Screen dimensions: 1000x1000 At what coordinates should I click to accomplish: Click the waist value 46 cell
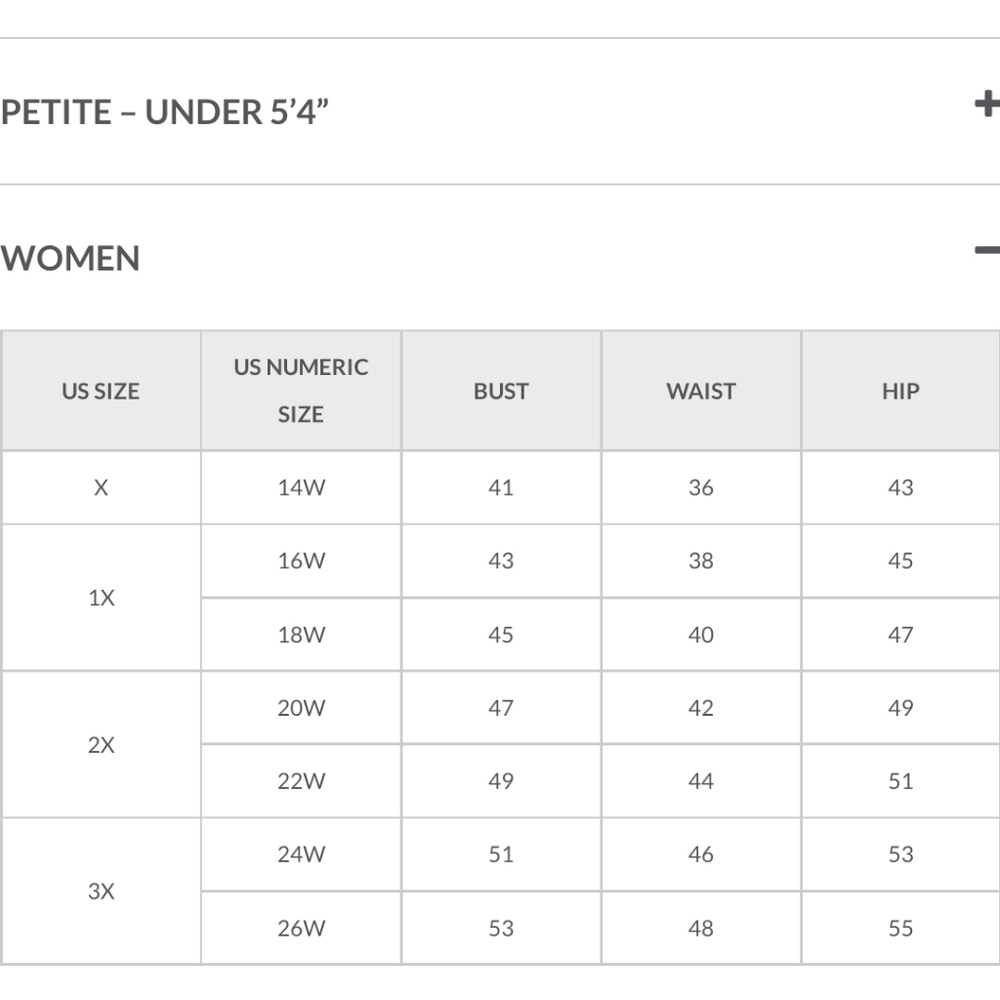[701, 855]
